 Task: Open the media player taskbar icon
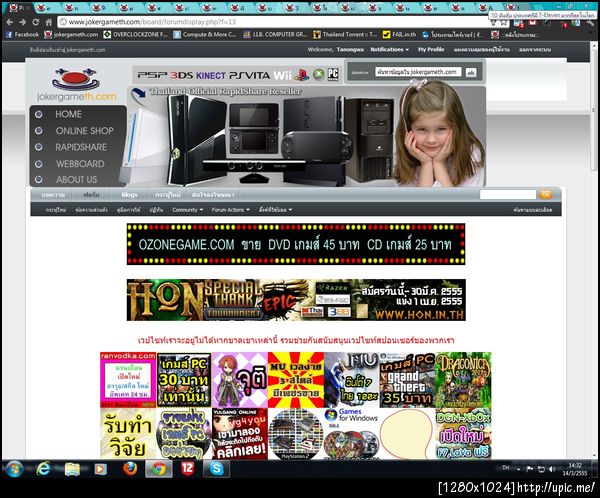click(101, 469)
